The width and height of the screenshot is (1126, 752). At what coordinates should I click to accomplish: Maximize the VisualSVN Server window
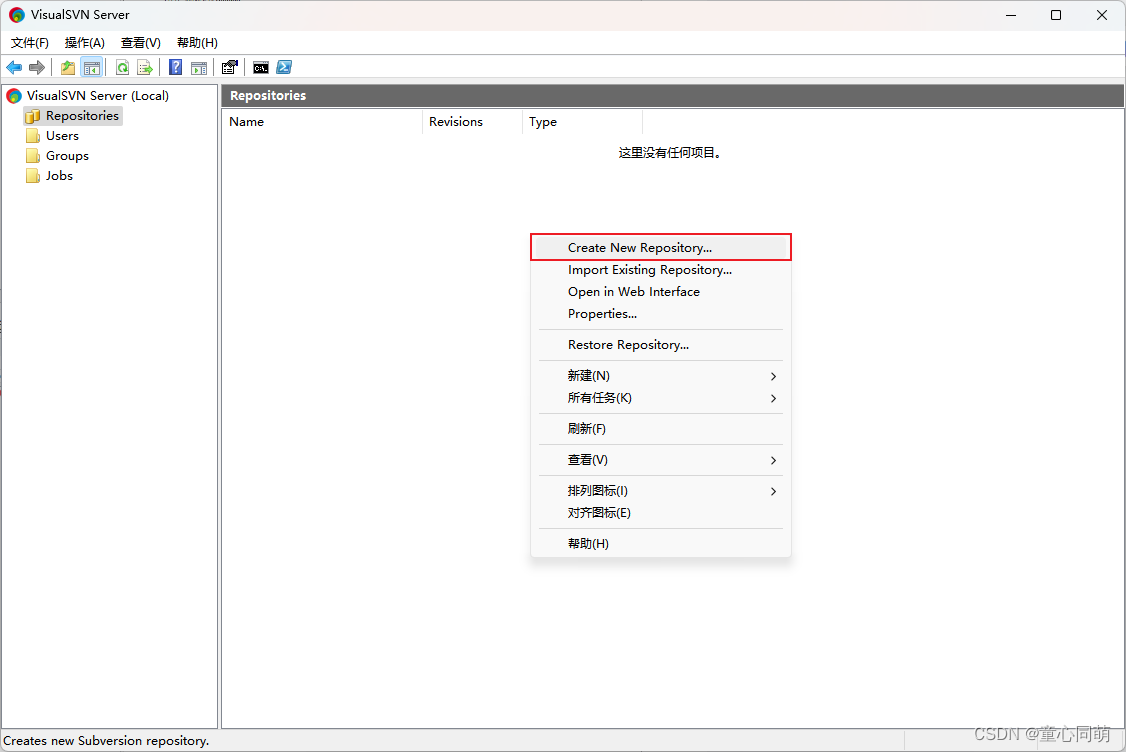(x=1056, y=15)
